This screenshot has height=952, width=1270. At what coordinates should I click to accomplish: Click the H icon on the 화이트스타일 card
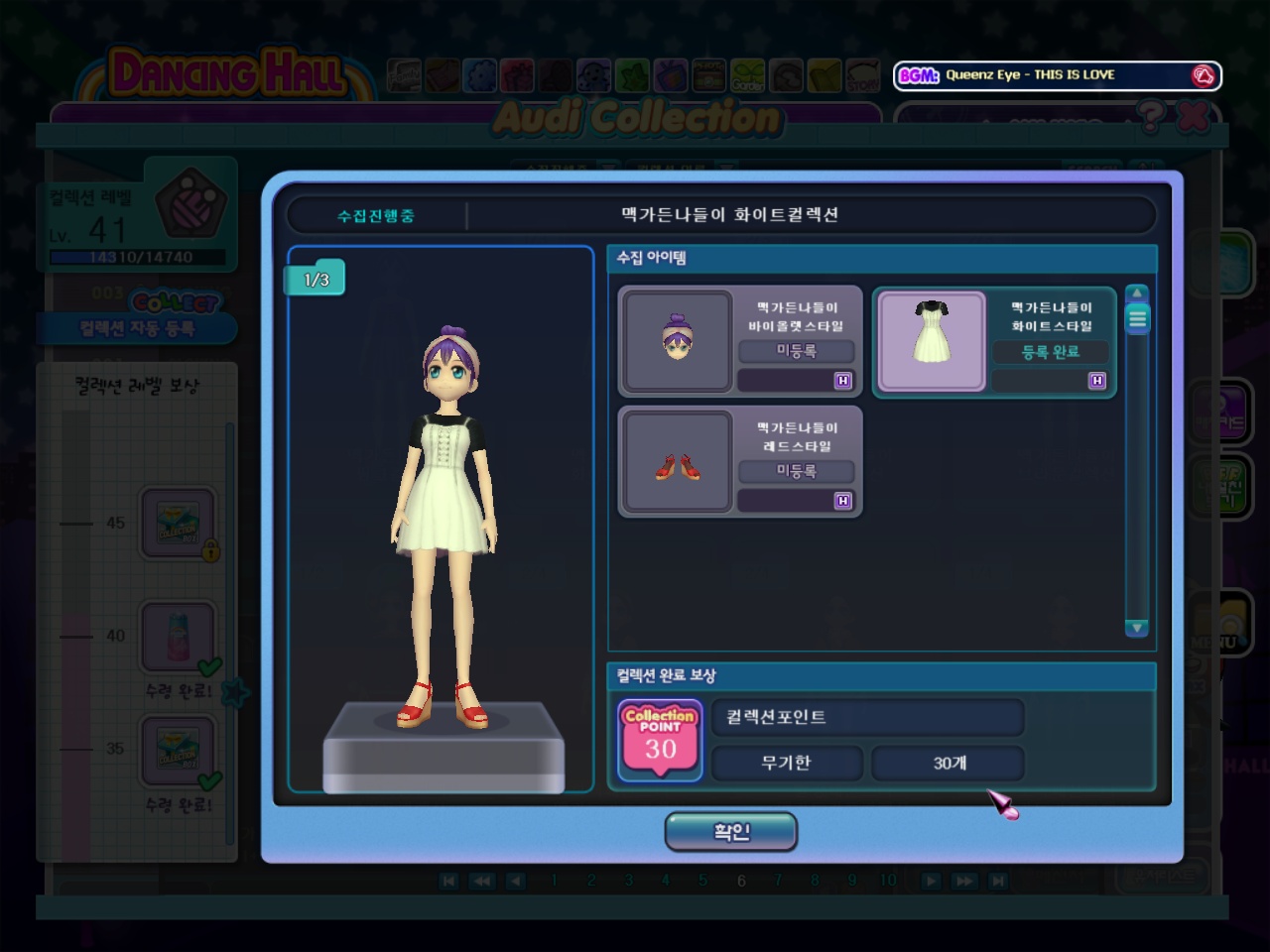click(1097, 381)
